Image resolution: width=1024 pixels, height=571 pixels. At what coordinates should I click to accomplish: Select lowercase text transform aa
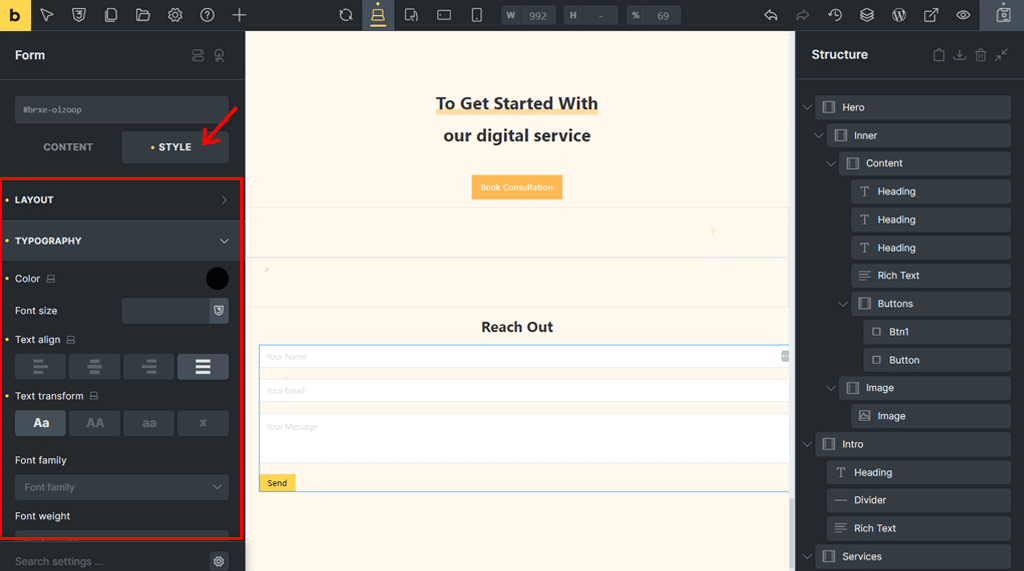tap(149, 423)
